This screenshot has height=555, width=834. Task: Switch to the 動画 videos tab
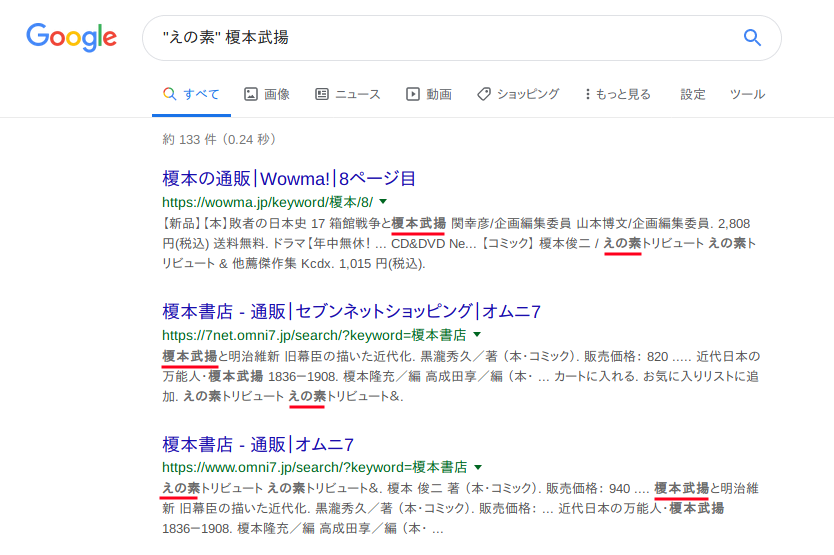(429, 94)
